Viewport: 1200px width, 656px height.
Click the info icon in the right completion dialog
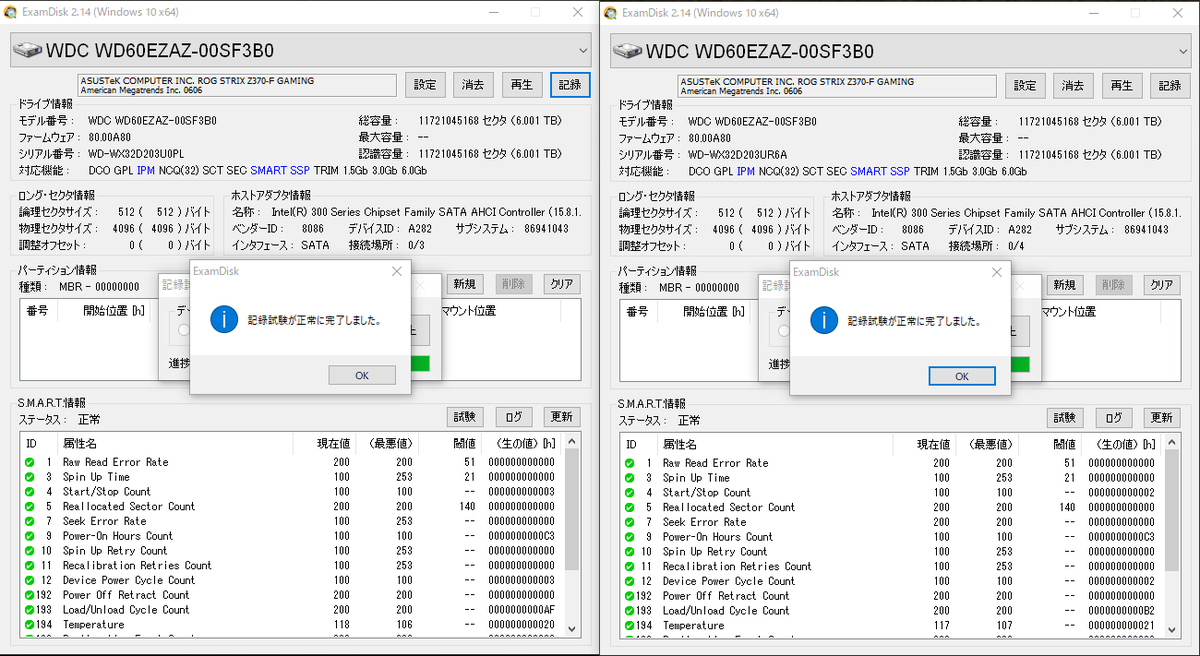click(823, 320)
